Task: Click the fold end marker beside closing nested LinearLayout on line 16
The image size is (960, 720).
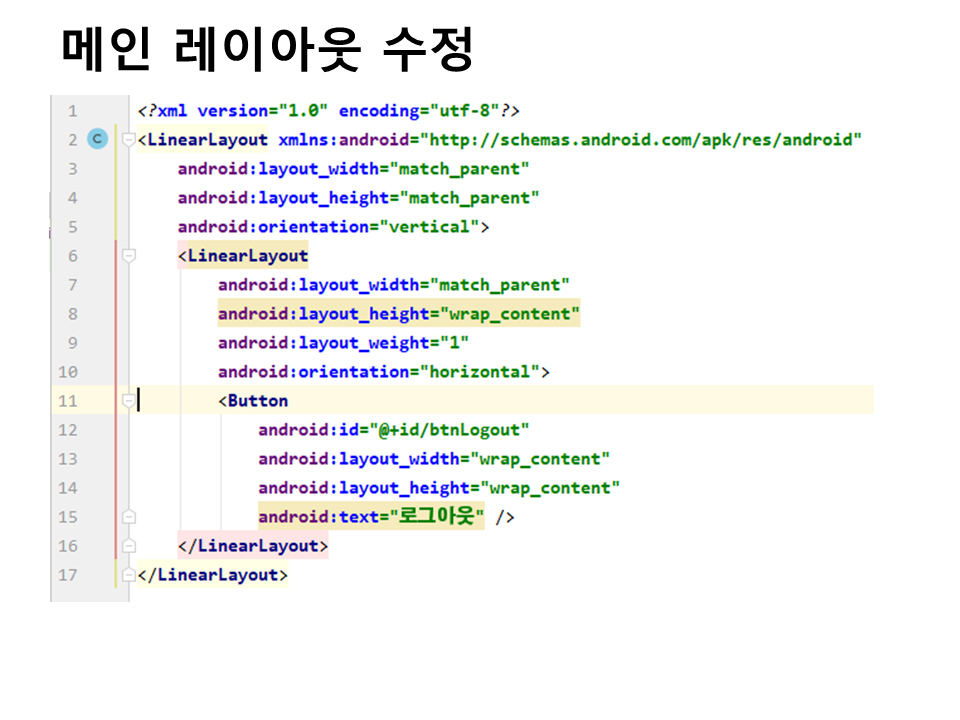Action: point(128,546)
